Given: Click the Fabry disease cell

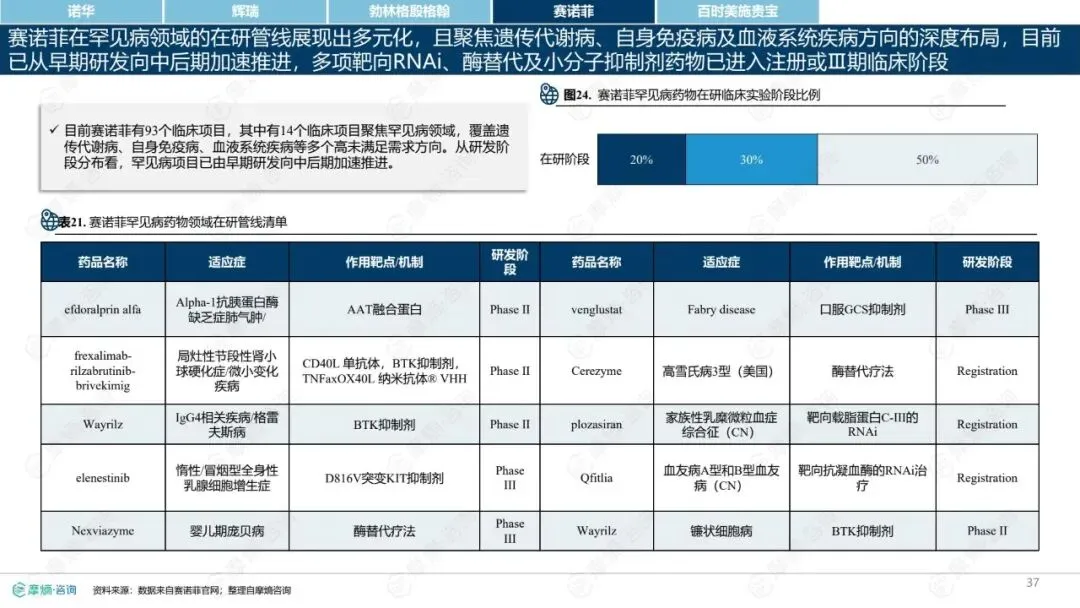Looking at the screenshot, I should click(721, 309).
